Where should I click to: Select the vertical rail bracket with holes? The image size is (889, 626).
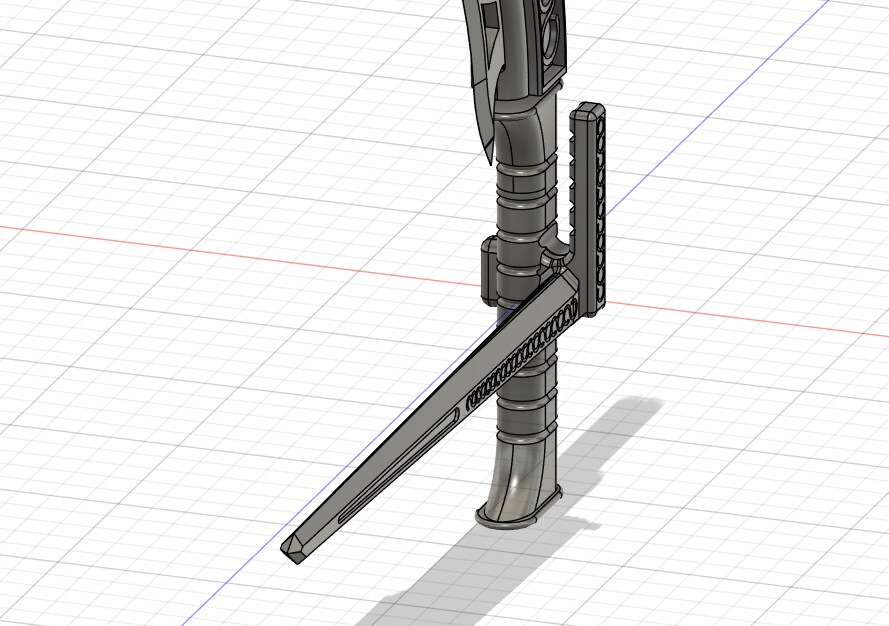click(589, 210)
